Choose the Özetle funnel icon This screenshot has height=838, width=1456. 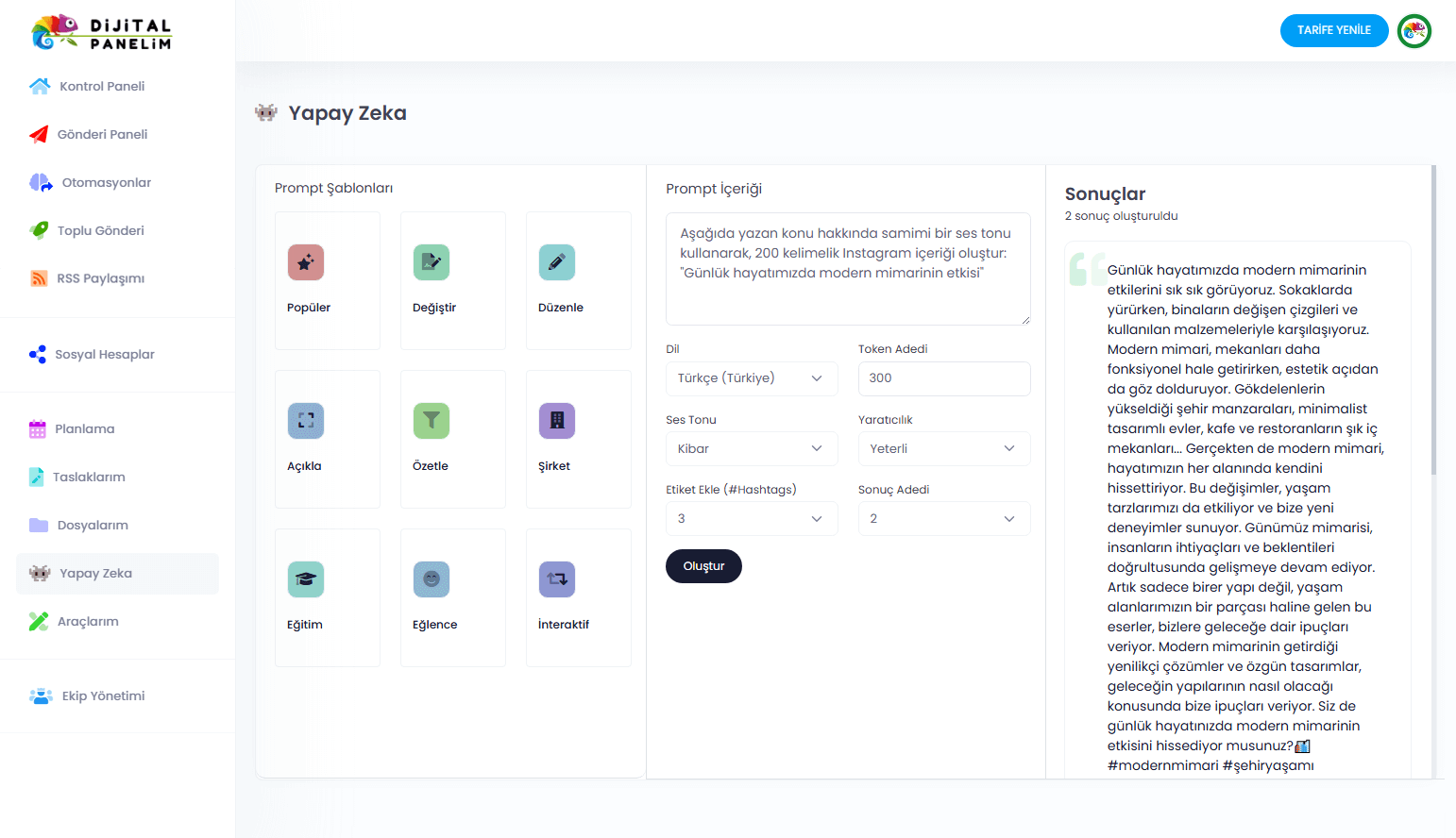point(431,421)
